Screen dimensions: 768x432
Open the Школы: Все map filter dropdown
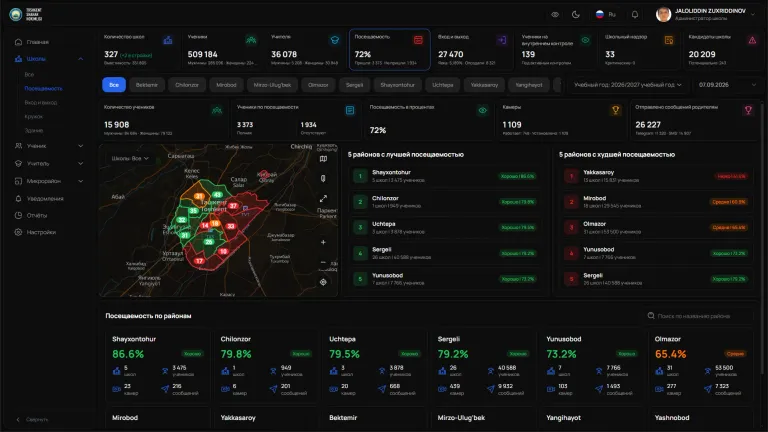point(130,159)
